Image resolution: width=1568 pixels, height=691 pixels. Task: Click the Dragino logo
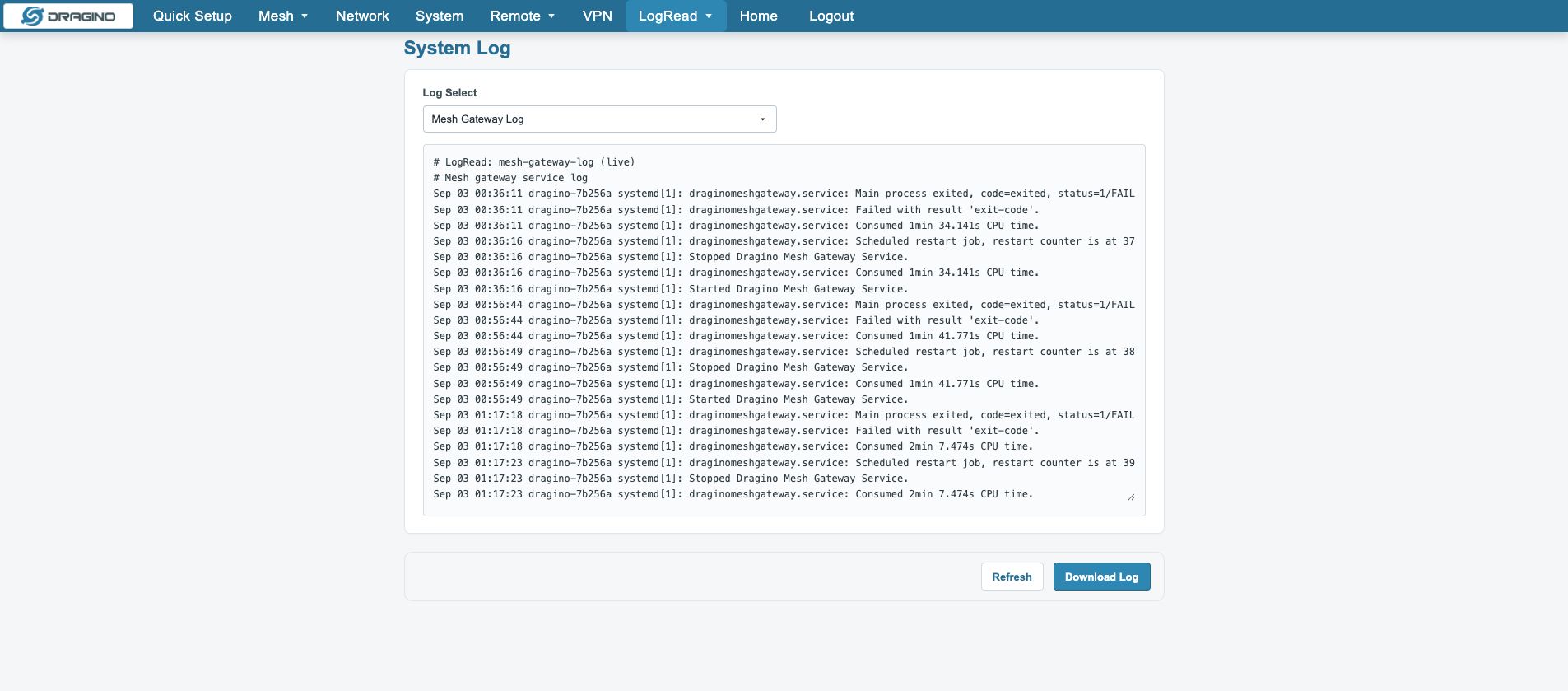(x=68, y=16)
